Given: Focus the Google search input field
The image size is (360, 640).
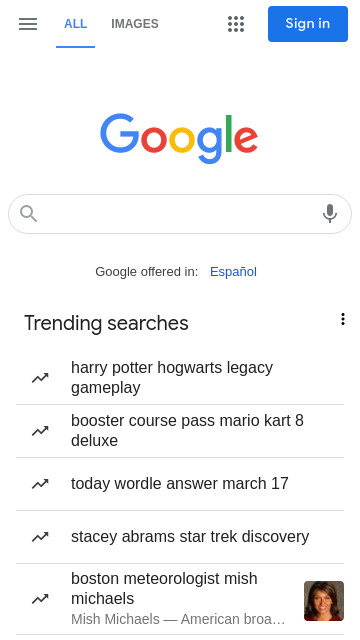Looking at the screenshot, I should (180, 214).
